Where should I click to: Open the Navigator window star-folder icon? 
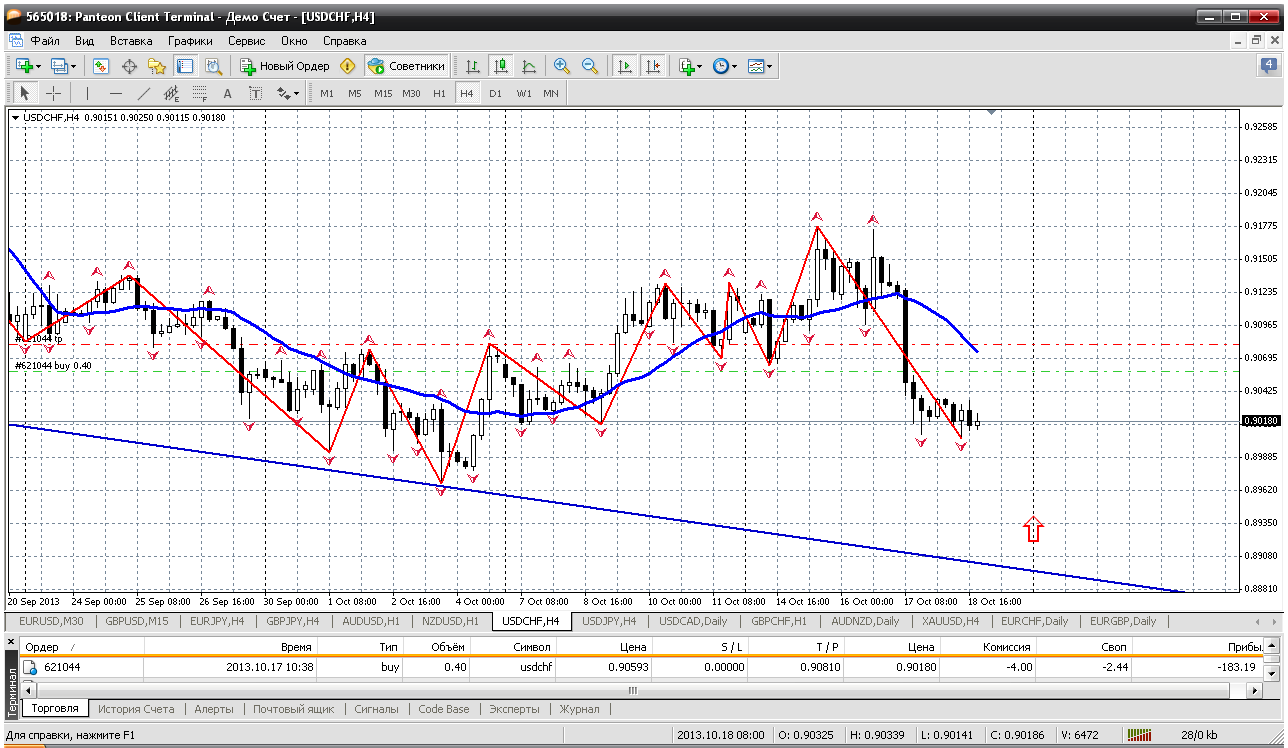point(157,66)
